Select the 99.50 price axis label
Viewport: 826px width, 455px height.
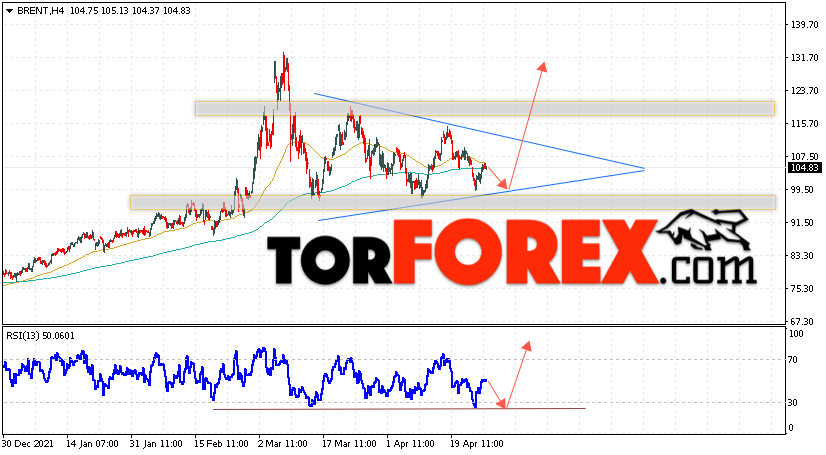coord(804,190)
